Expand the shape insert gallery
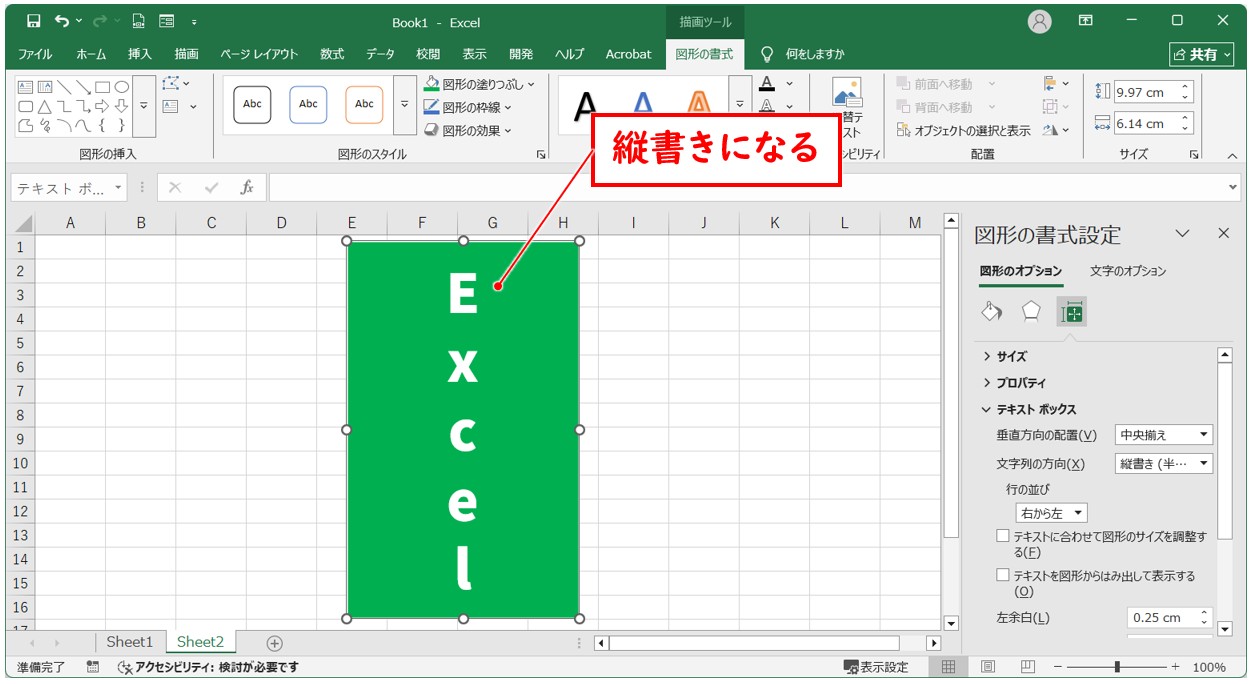 click(144, 105)
